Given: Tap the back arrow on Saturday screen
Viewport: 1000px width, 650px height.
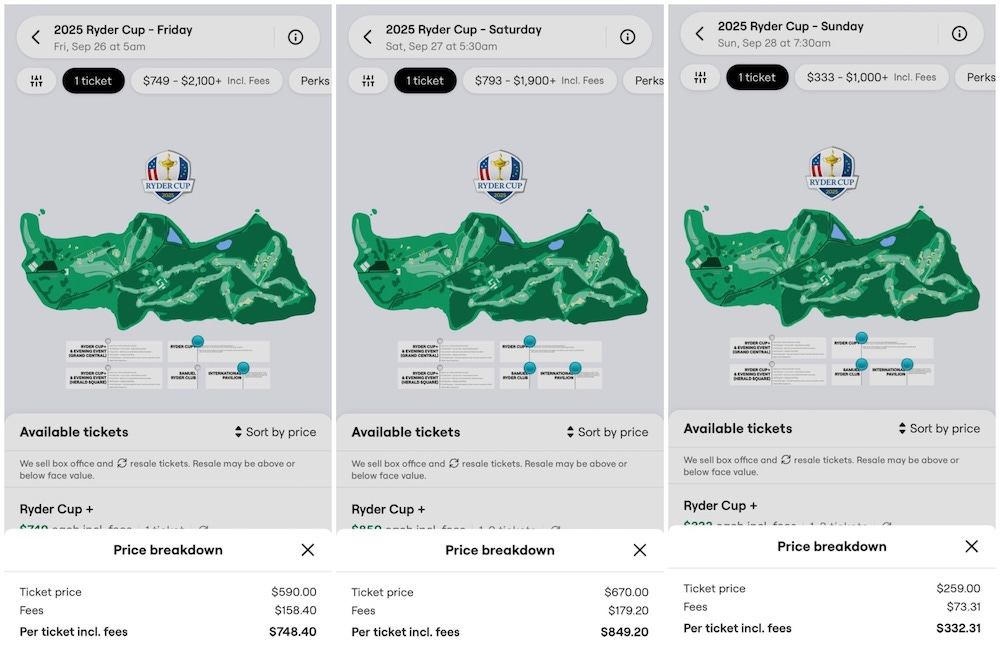Looking at the screenshot, I should (x=368, y=37).
